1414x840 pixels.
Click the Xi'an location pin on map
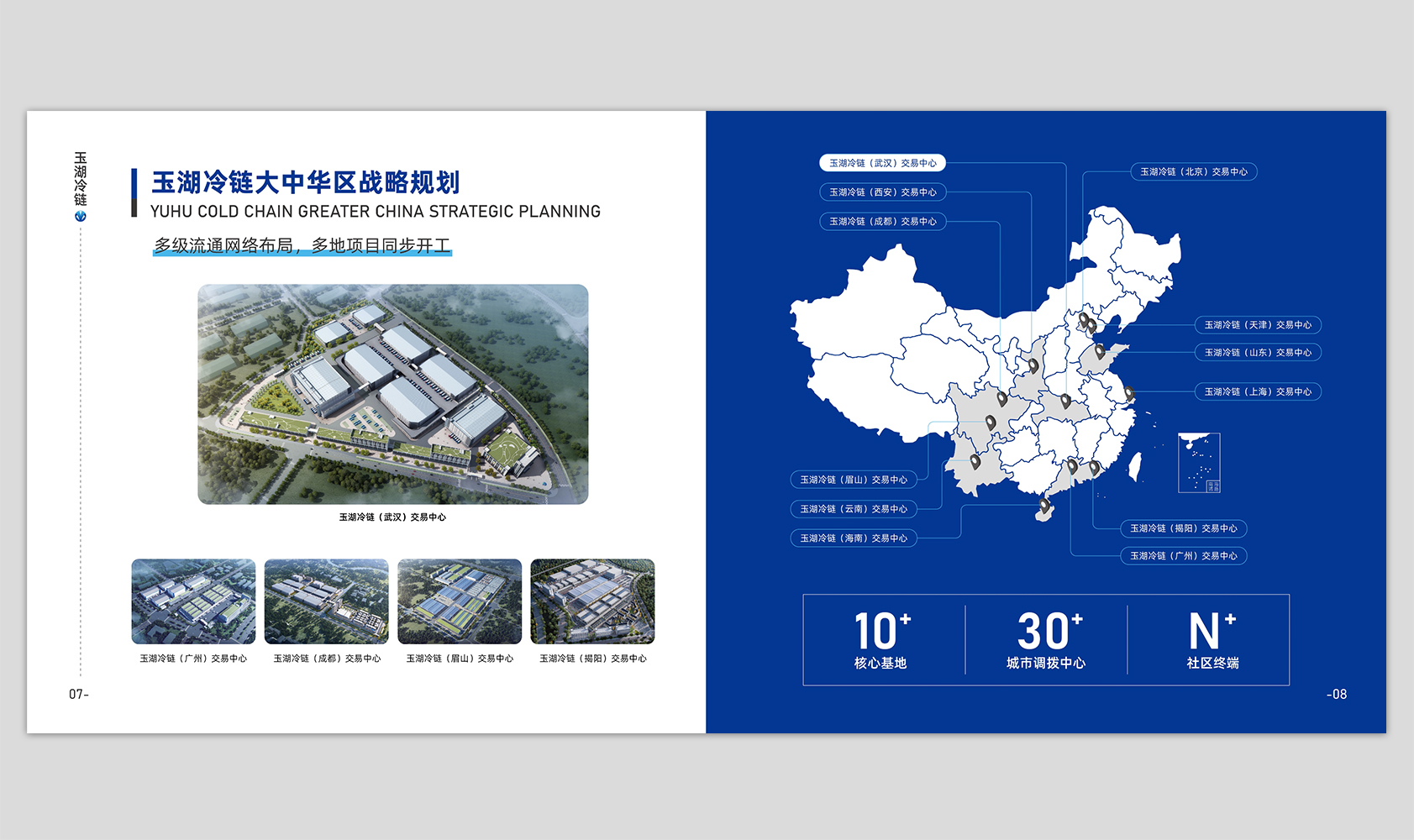coord(1033,365)
